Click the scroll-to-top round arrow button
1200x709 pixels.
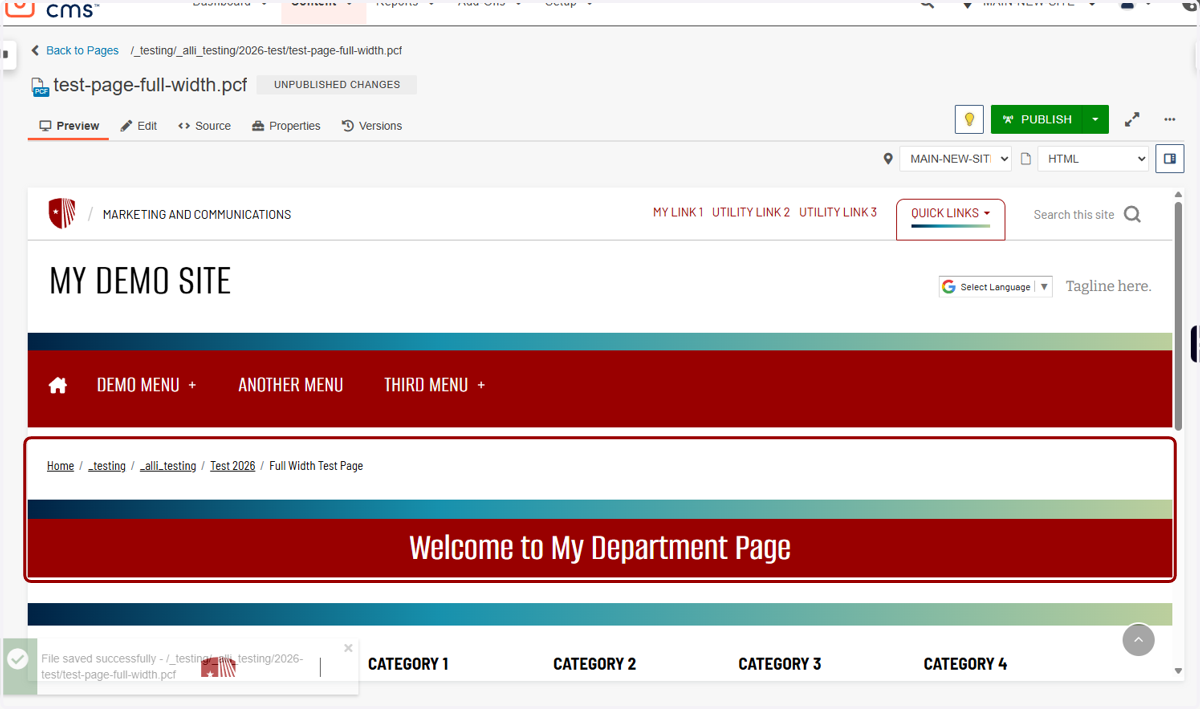pos(1138,640)
